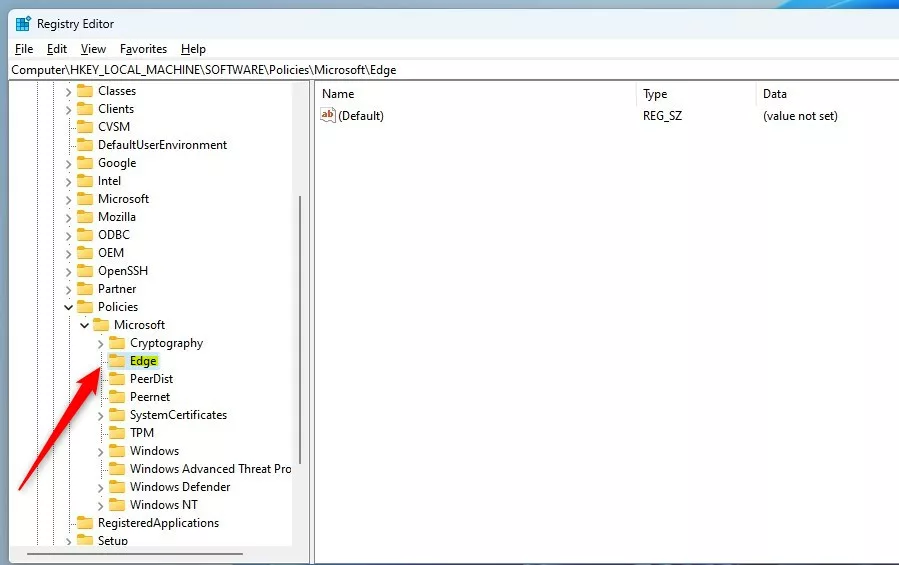Select Windows Advanced Threat Pro key
Screen dimensions: 899x565
click(x=210, y=469)
